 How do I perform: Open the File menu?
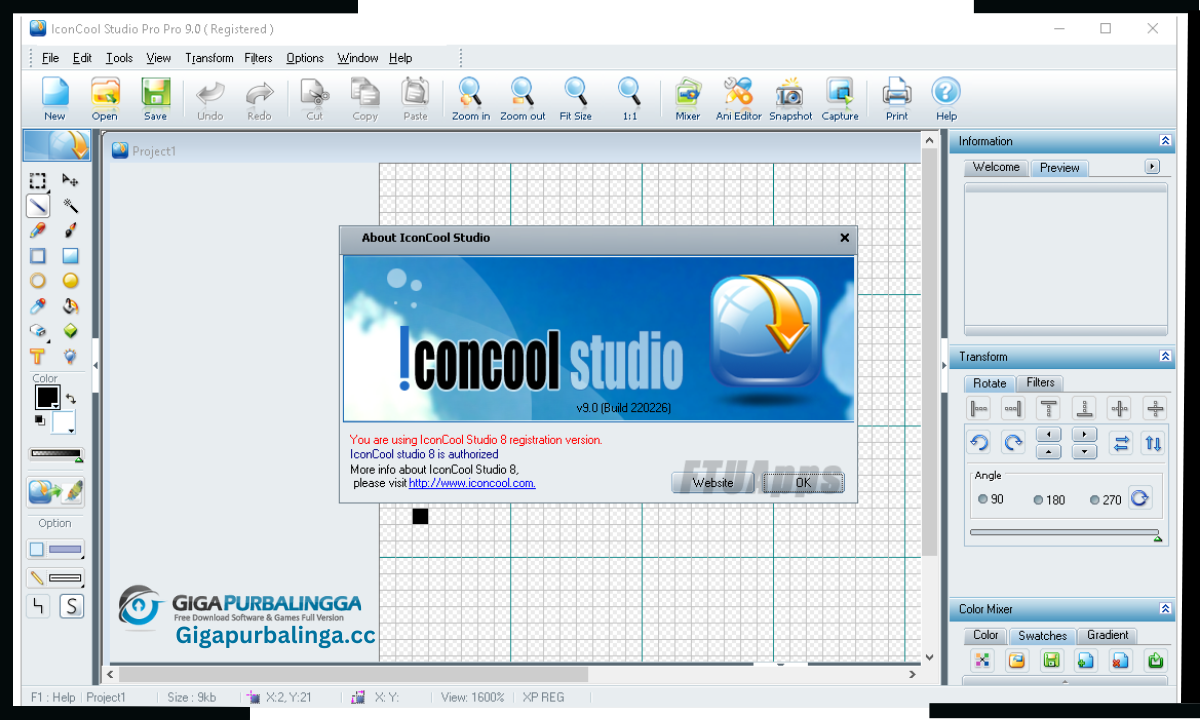50,58
